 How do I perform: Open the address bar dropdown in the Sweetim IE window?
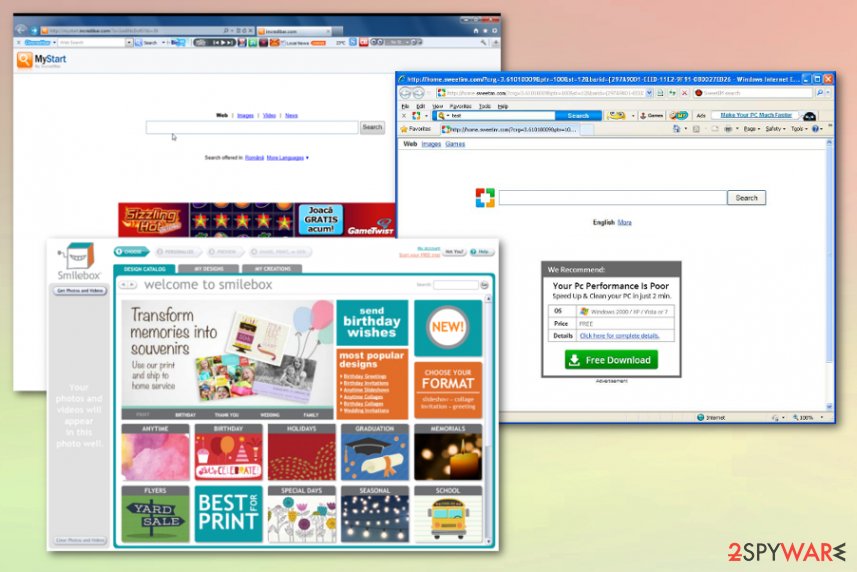click(649, 93)
